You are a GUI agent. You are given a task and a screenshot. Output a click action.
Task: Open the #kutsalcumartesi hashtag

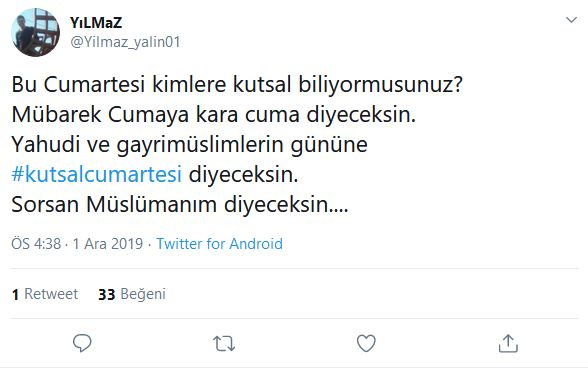97,174
